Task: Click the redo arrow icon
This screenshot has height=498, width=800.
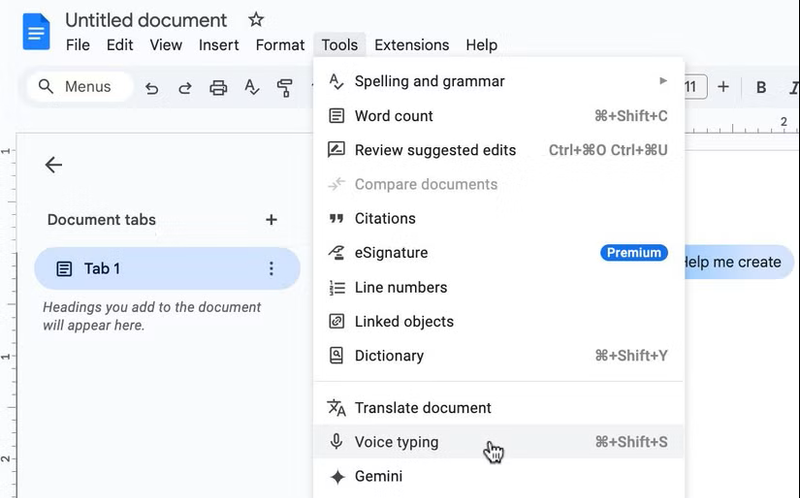Action: coord(185,88)
